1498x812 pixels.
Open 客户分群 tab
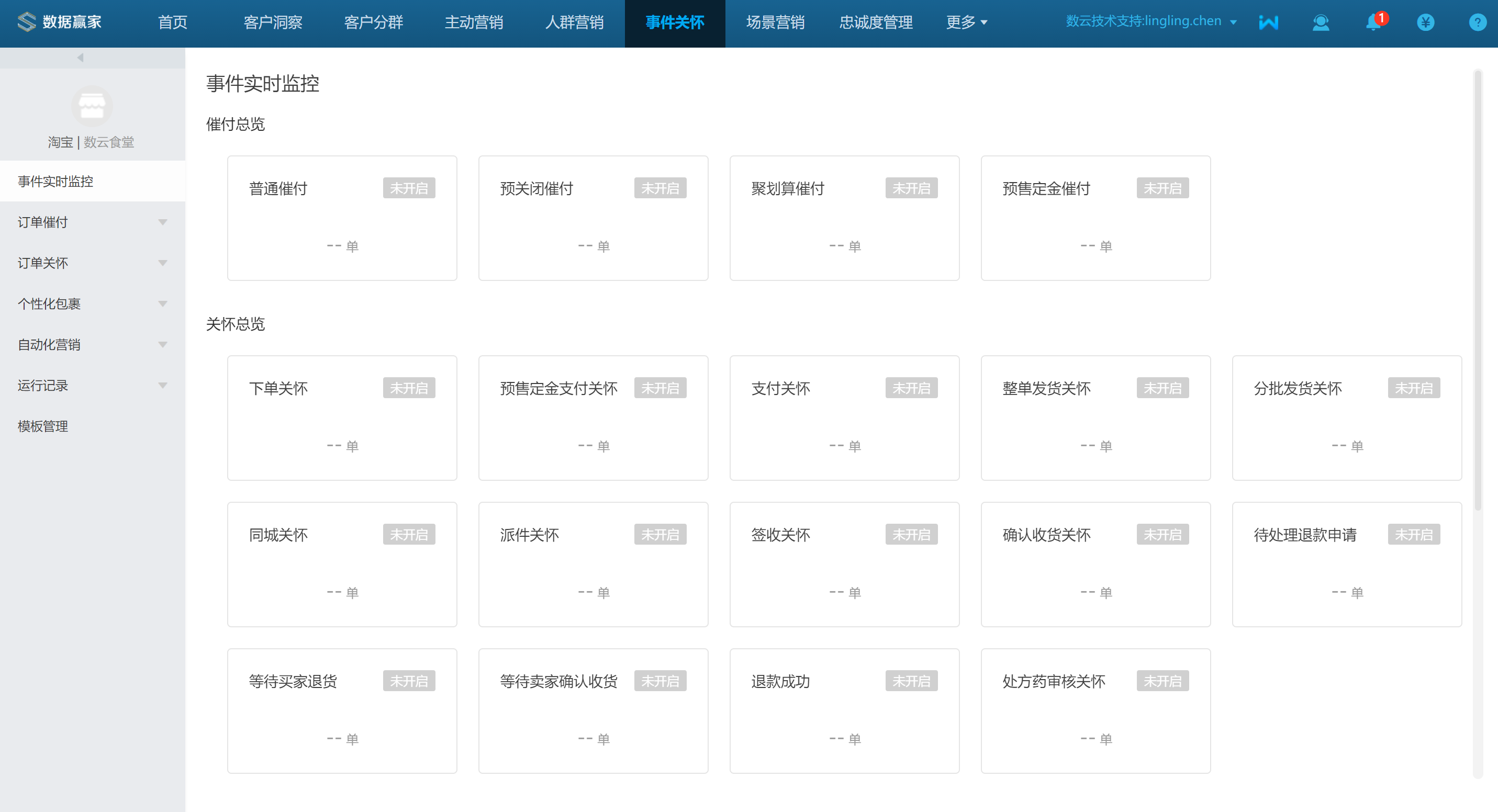373,22
